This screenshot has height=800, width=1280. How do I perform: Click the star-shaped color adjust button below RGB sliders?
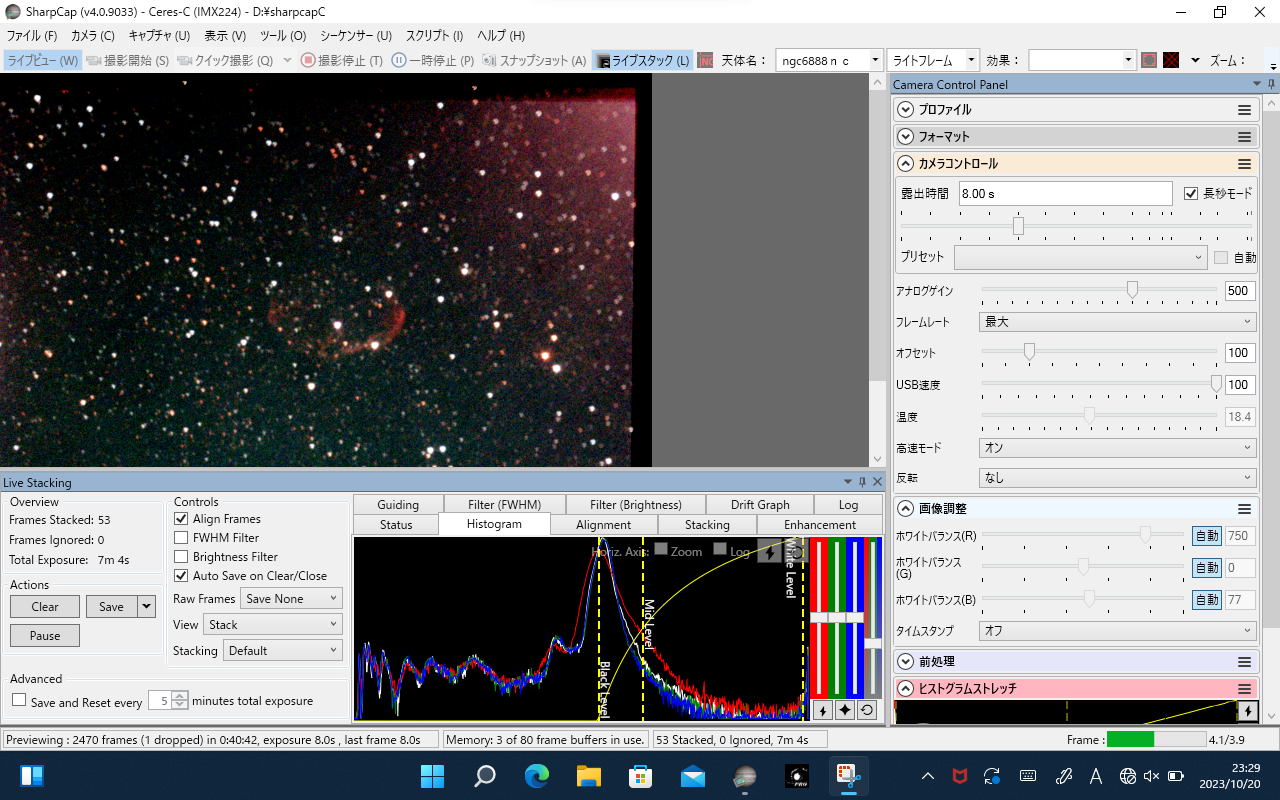coord(845,710)
